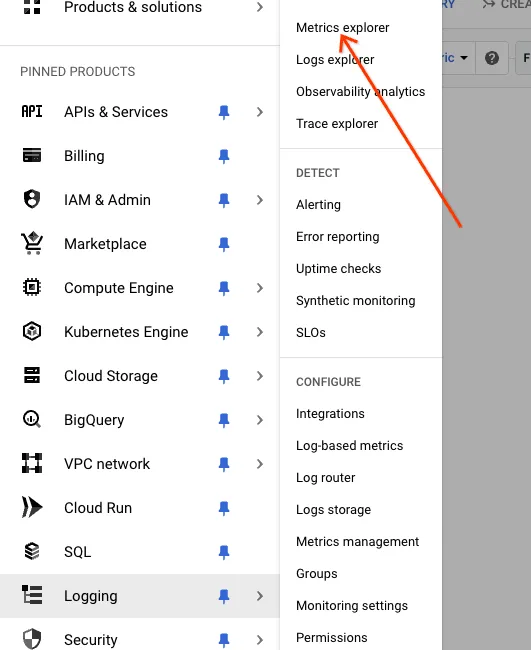Click the SQL stacked layers icon
The width and height of the screenshot is (531, 650).
[32, 551]
